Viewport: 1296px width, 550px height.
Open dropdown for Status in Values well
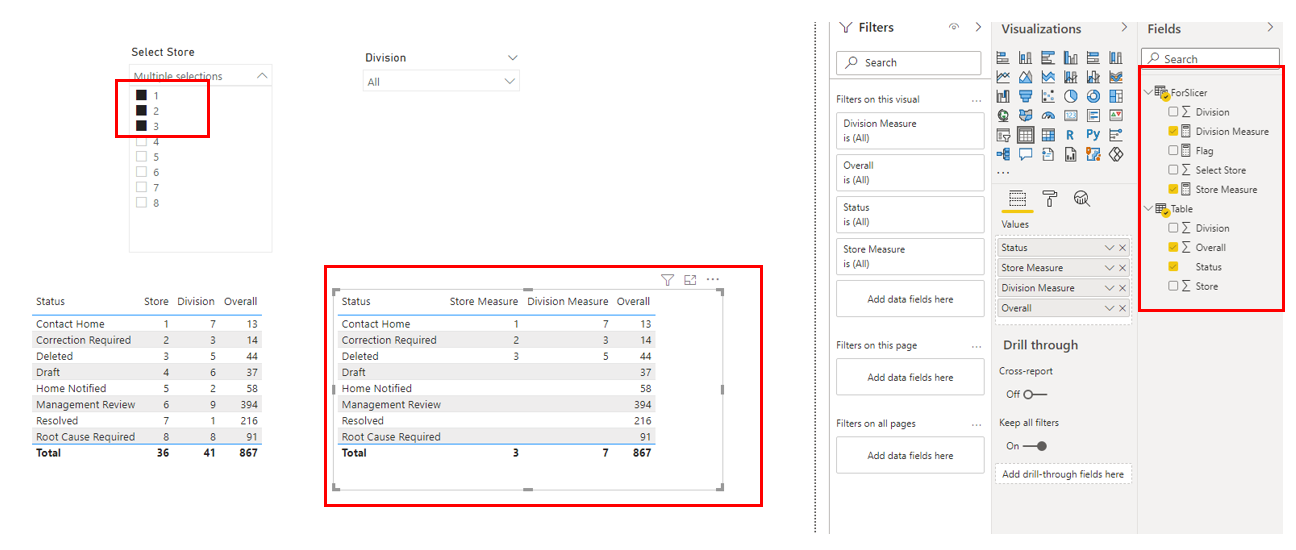click(x=1109, y=248)
